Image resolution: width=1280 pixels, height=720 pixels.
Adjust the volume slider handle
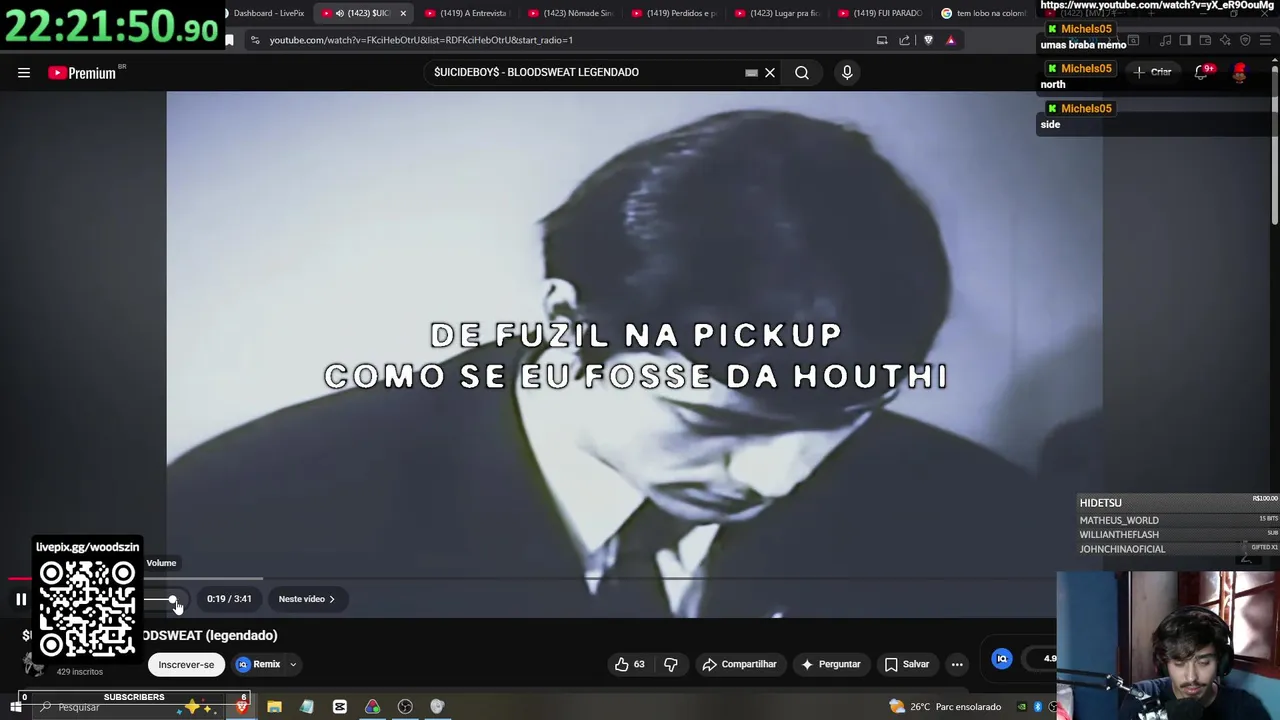point(172,600)
